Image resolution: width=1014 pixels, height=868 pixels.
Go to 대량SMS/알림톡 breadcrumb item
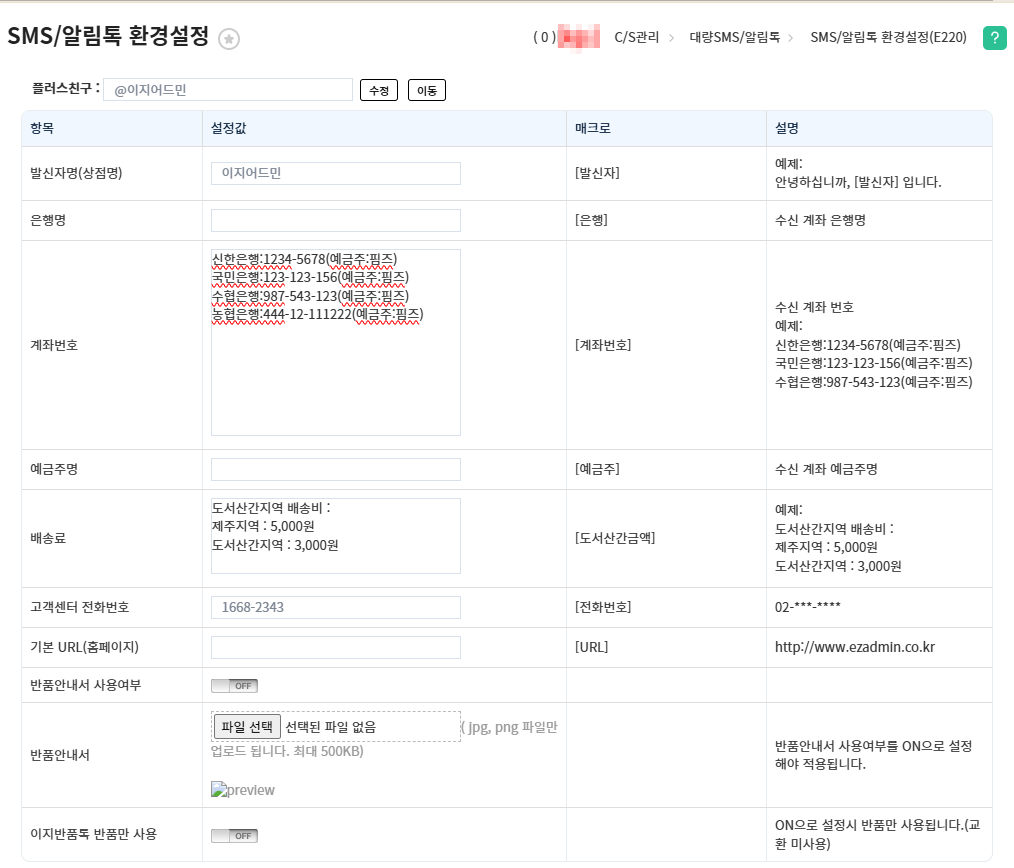tap(734, 38)
